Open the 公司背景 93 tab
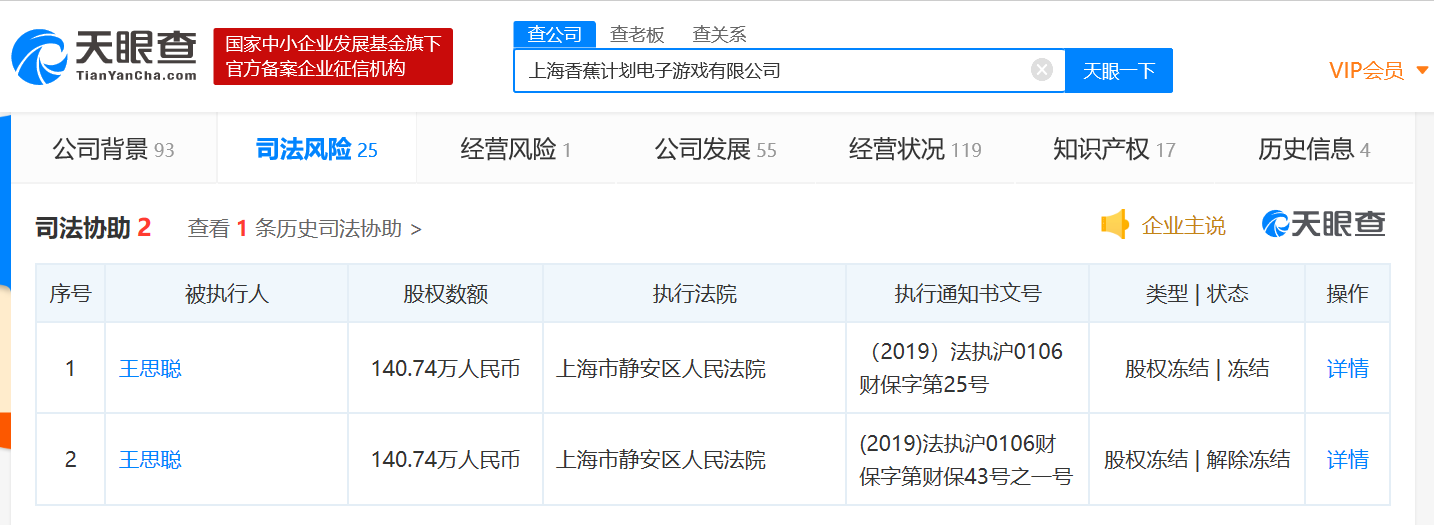Viewport: 1434px width, 525px height. click(114, 150)
